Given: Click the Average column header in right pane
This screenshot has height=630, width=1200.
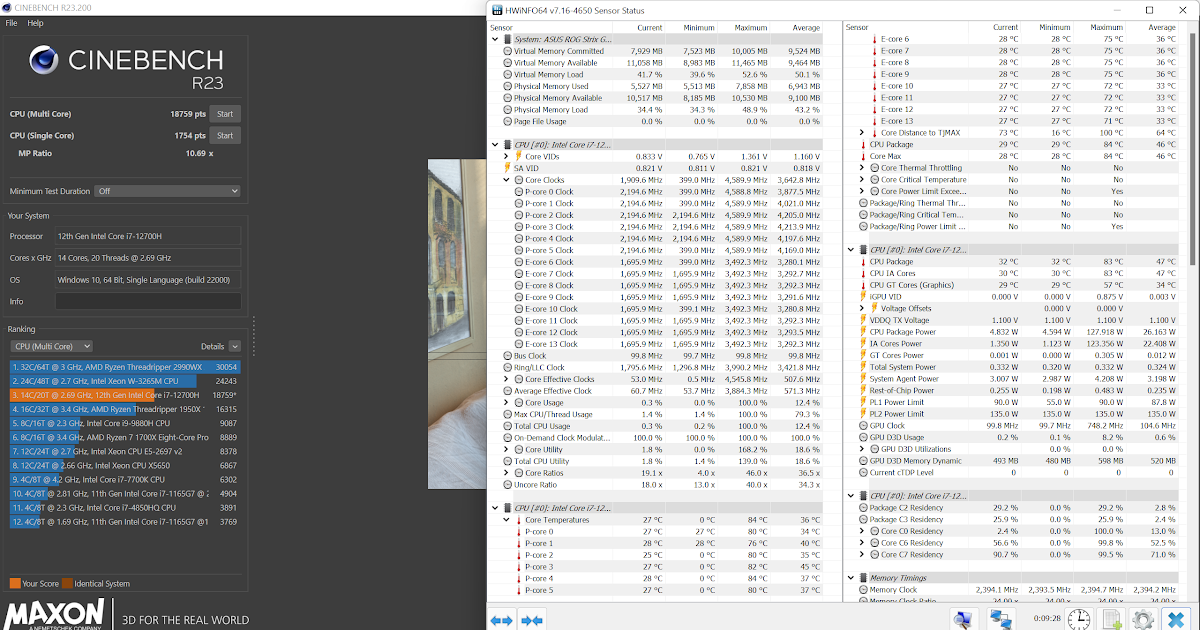Looking at the screenshot, I should [1161, 28].
